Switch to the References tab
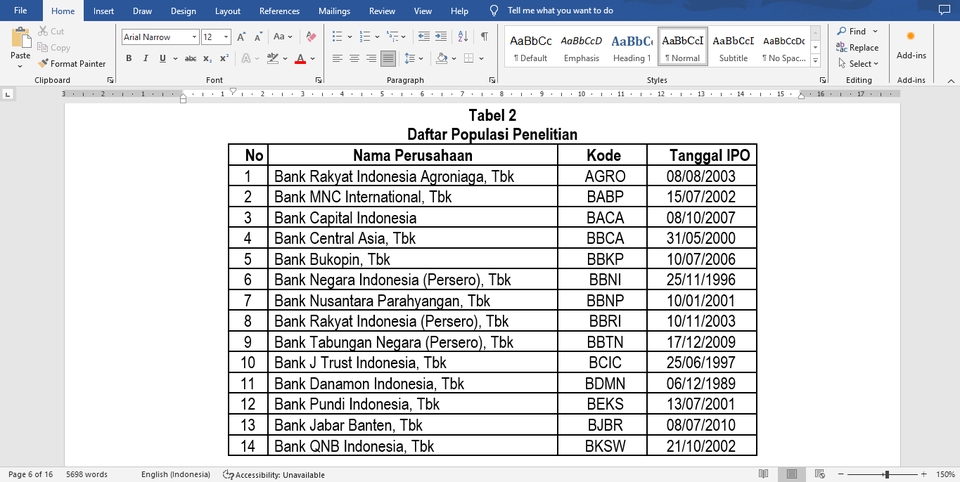The width and height of the screenshot is (960, 482). pos(279,11)
